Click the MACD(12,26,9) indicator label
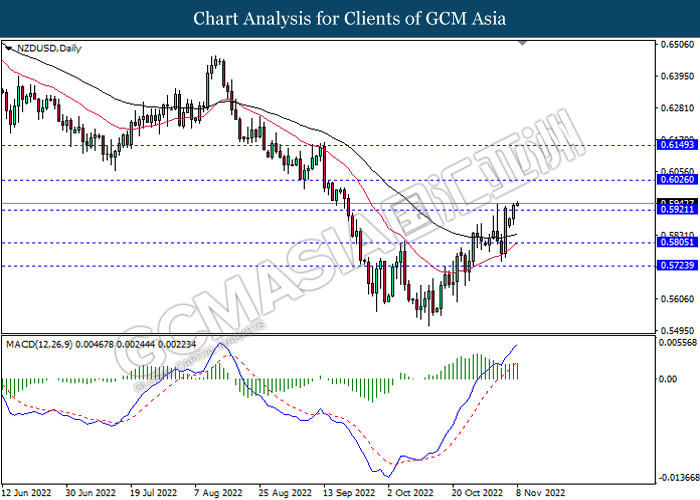Screen dimensions: 700x500 (101, 344)
